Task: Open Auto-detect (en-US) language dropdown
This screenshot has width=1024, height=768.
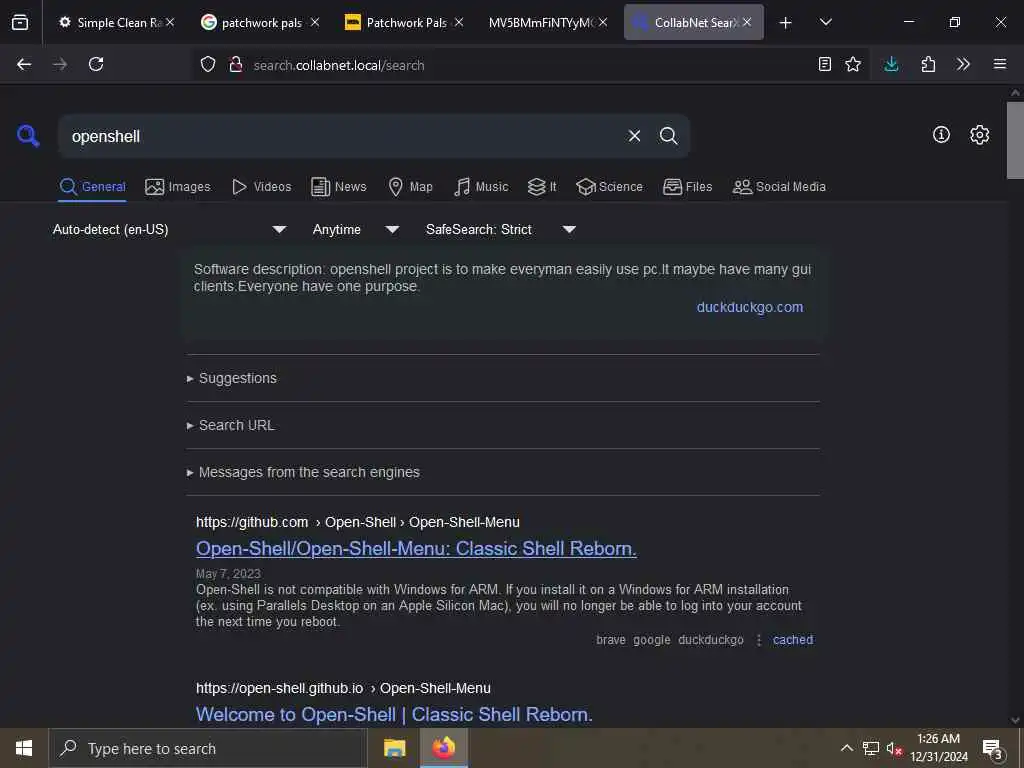Action: (169, 229)
